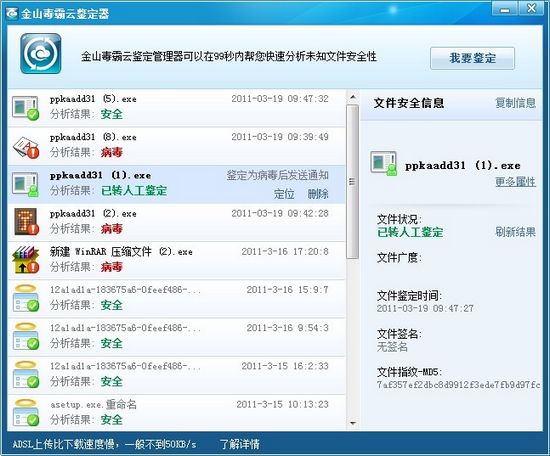This screenshot has height=456, width=550.
Task: Click the ppkaadd31 (2).exe virus icon
Action: [x=26, y=222]
